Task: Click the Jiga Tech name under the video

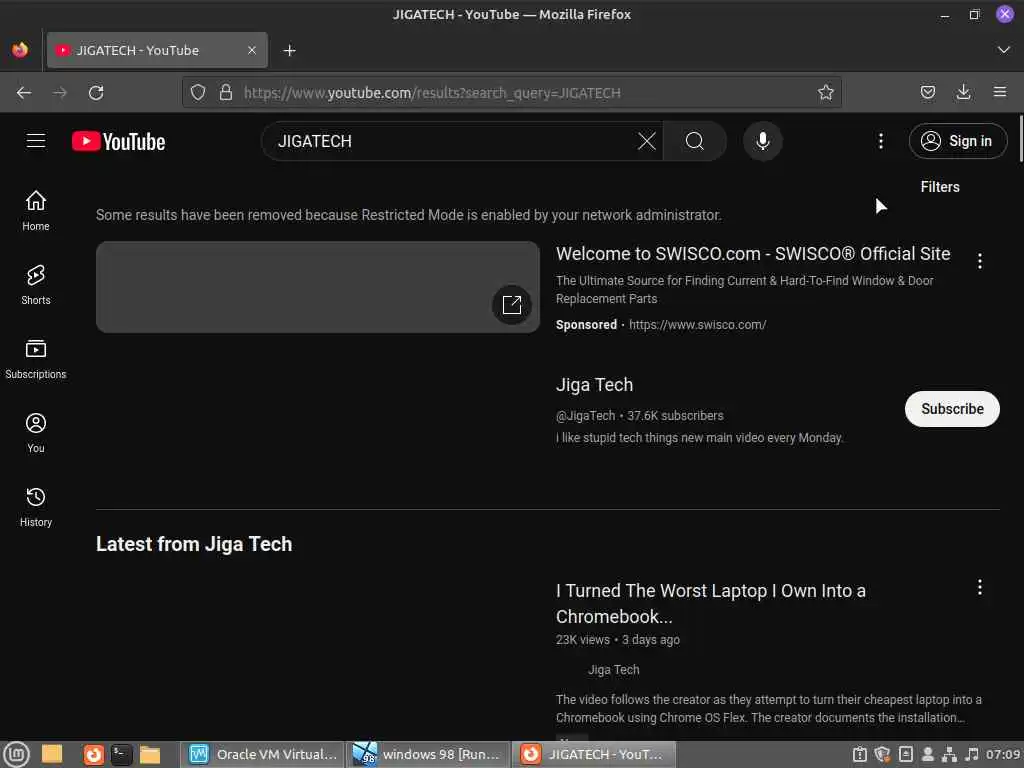Action: [x=613, y=669]
